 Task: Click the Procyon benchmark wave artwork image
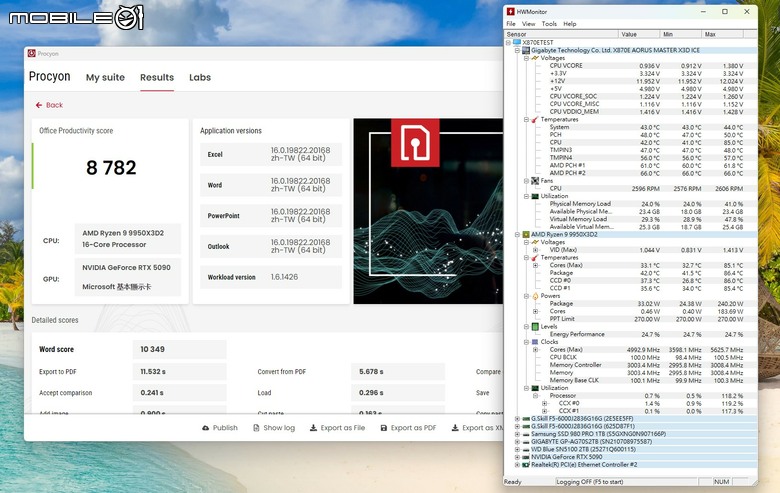pos(428,211)
